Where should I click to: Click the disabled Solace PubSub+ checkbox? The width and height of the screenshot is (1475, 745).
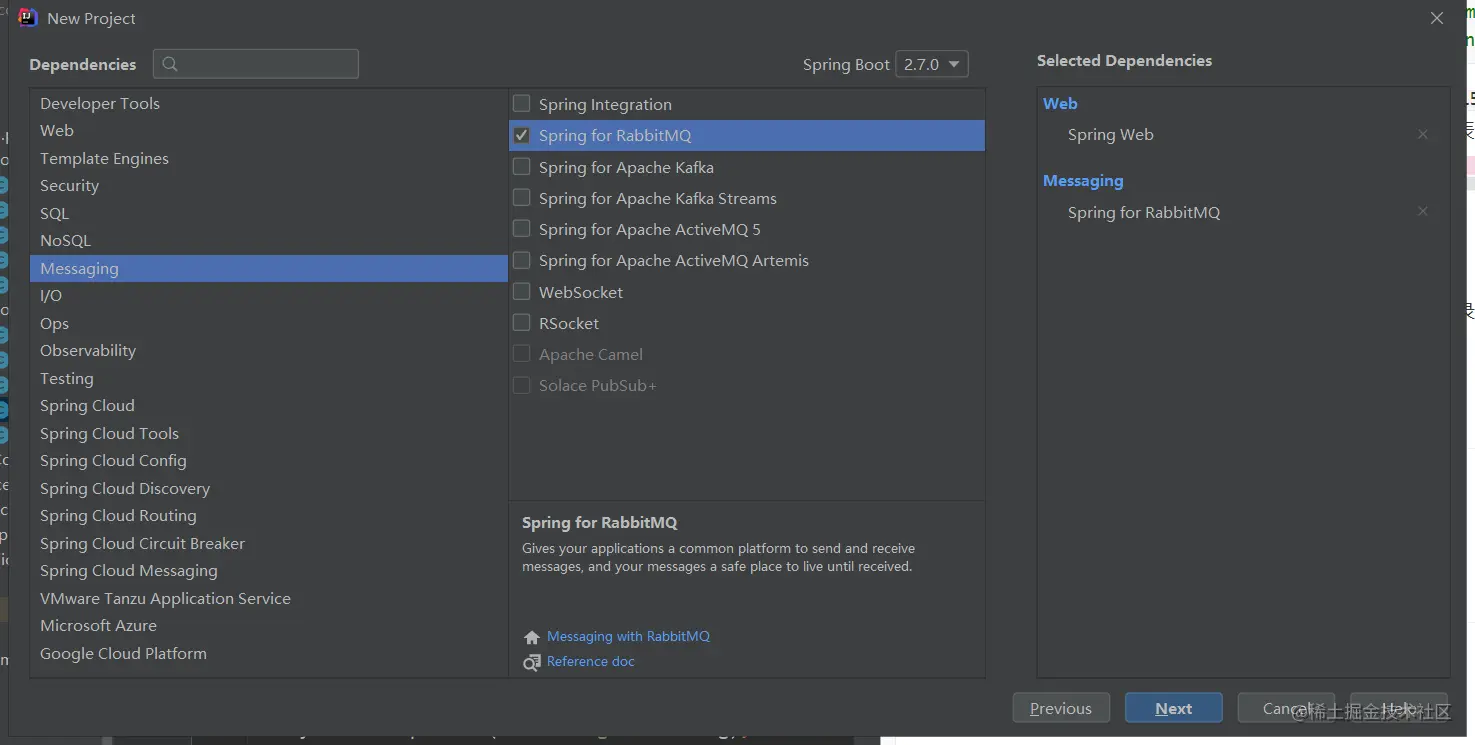point(521,385)
